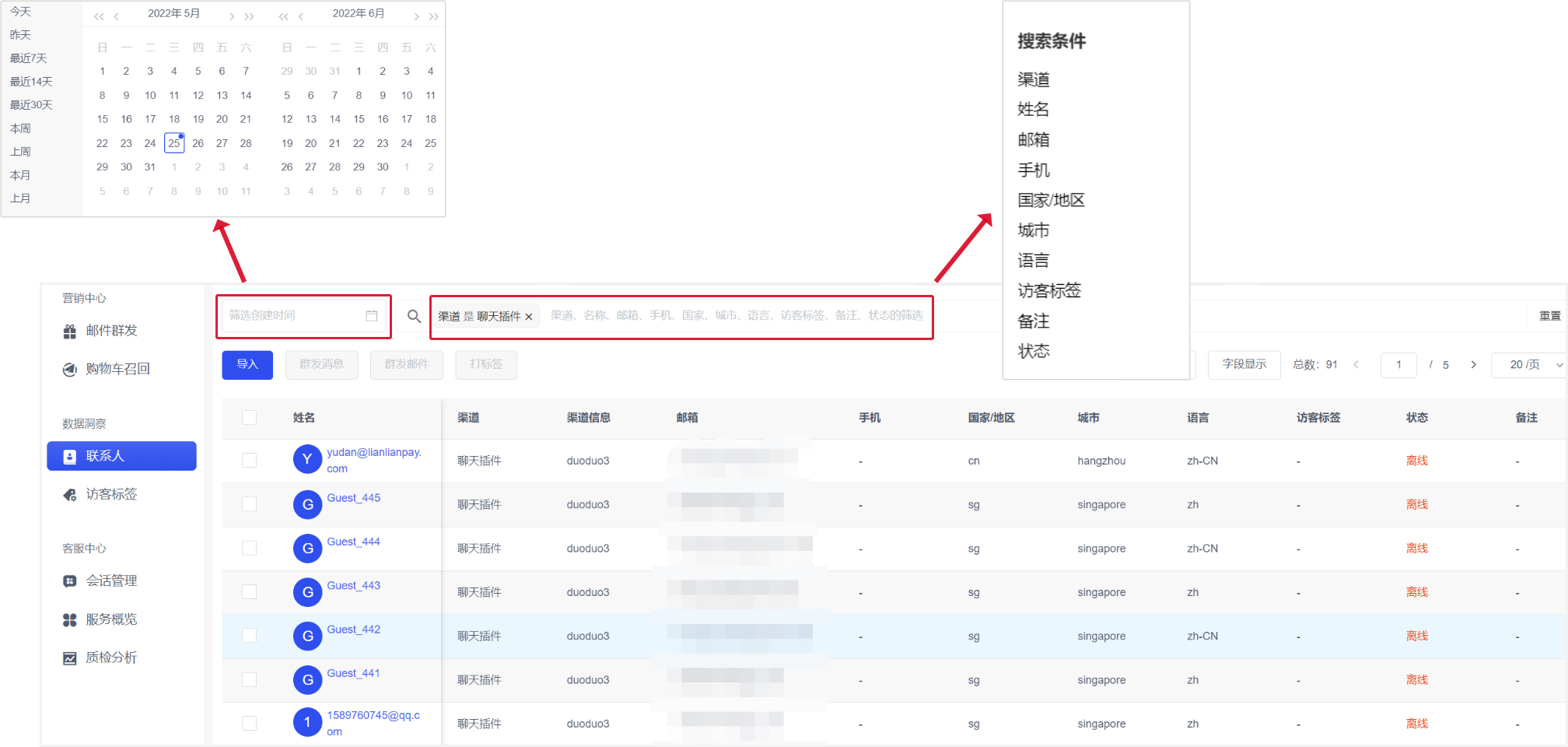Choose 渠道 in search conditions list

click(1034, 79)
